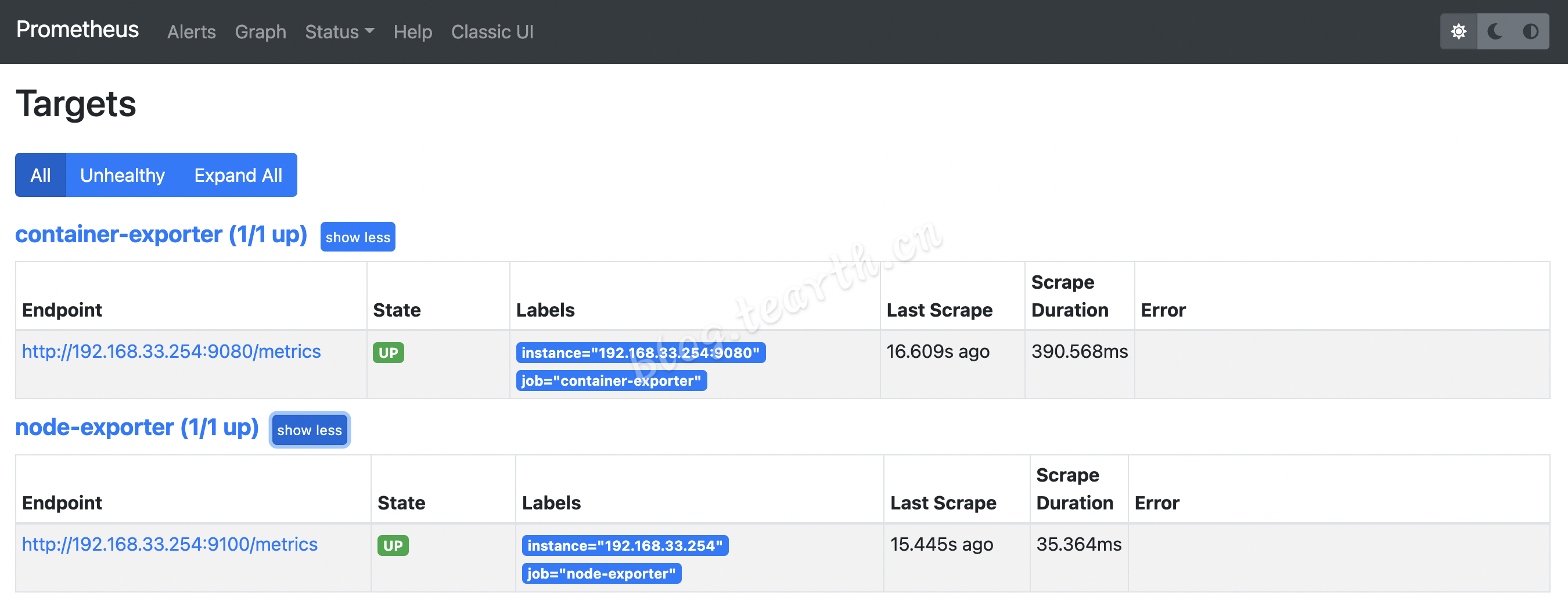Click job="node-exporter" label badge

pyautogui.click(x=602, y=573)
